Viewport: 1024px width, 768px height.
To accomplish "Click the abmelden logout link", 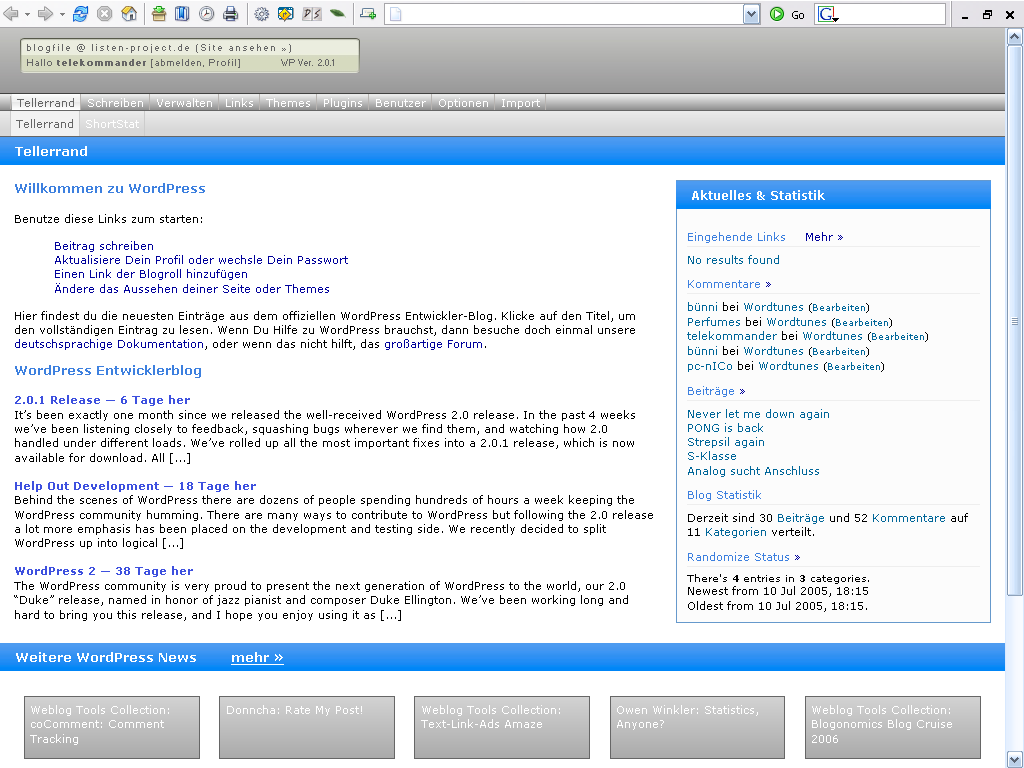I will [x=179, y=63].
